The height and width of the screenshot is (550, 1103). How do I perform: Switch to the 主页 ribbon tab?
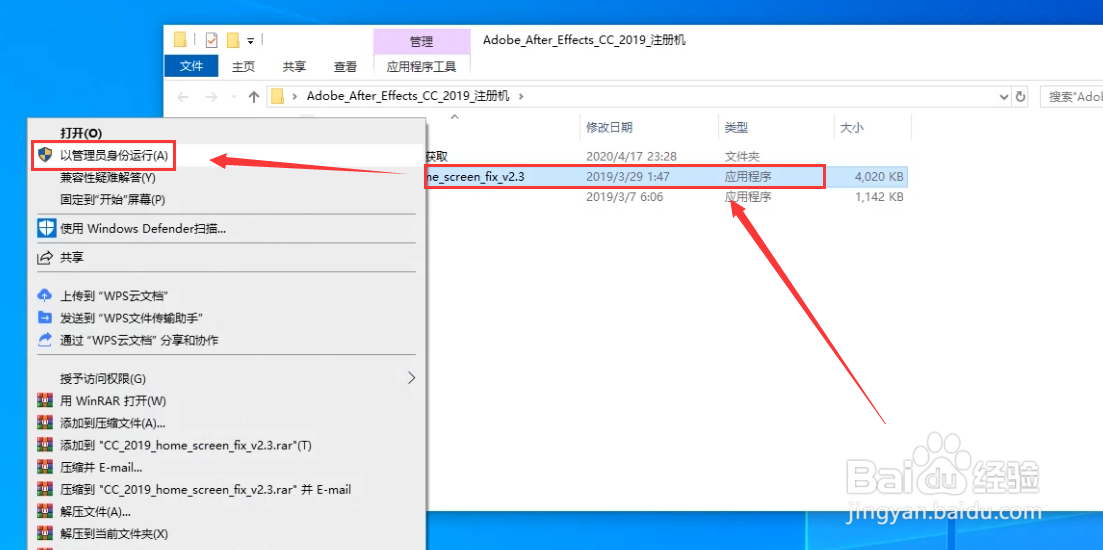(x=243, y=67)
